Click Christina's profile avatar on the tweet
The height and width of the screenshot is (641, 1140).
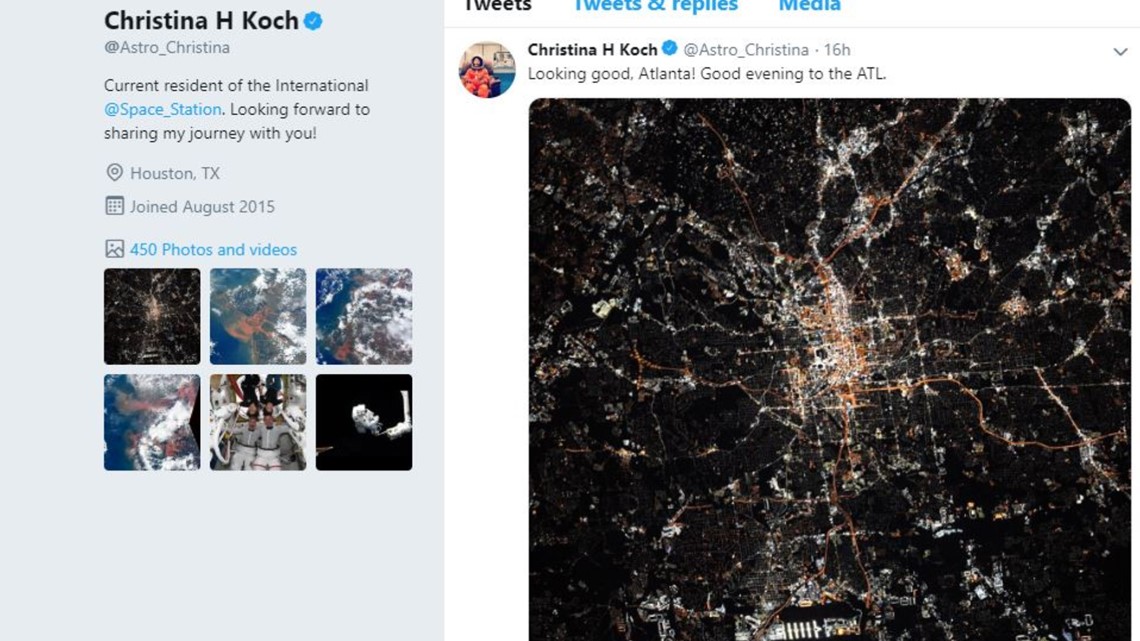click(x=487, y=70)
